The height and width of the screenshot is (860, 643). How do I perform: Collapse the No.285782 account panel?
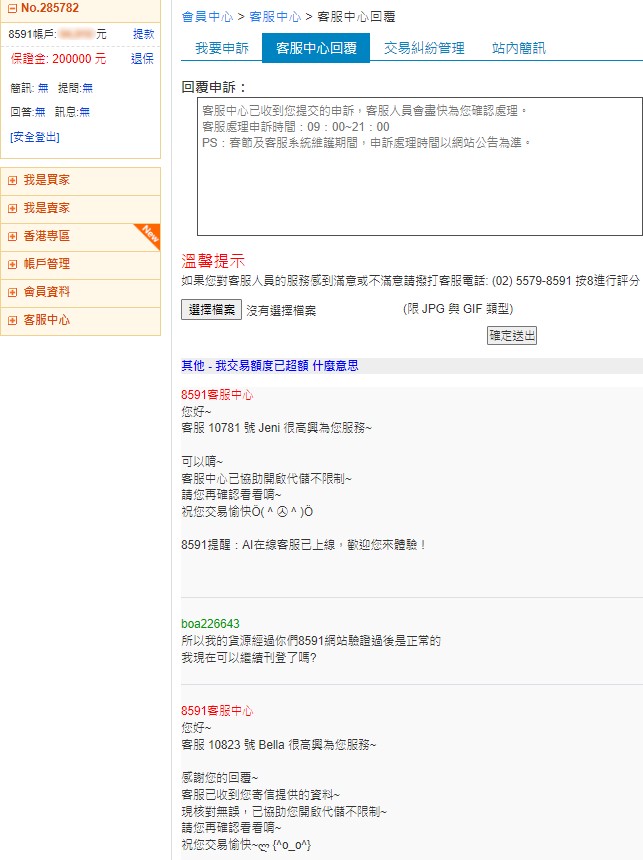tap(13, 9)
